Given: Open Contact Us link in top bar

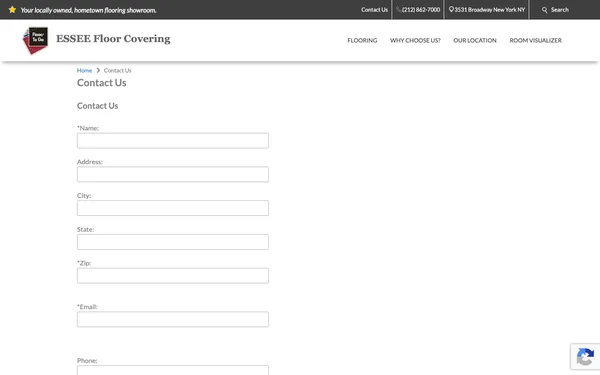Looking at the screenshot, I should (374, 10).
